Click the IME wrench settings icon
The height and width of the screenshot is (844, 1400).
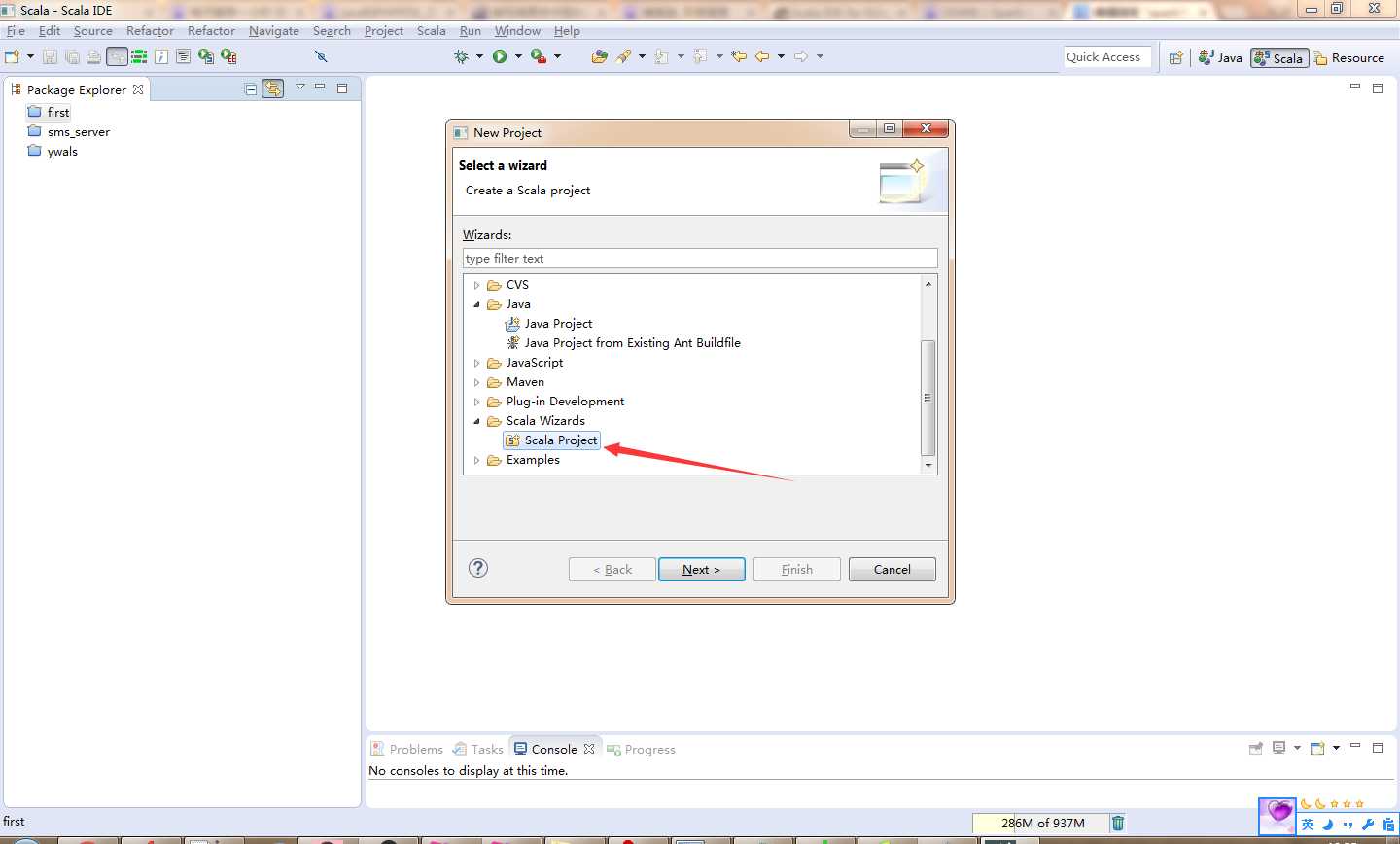(1368, 825)
